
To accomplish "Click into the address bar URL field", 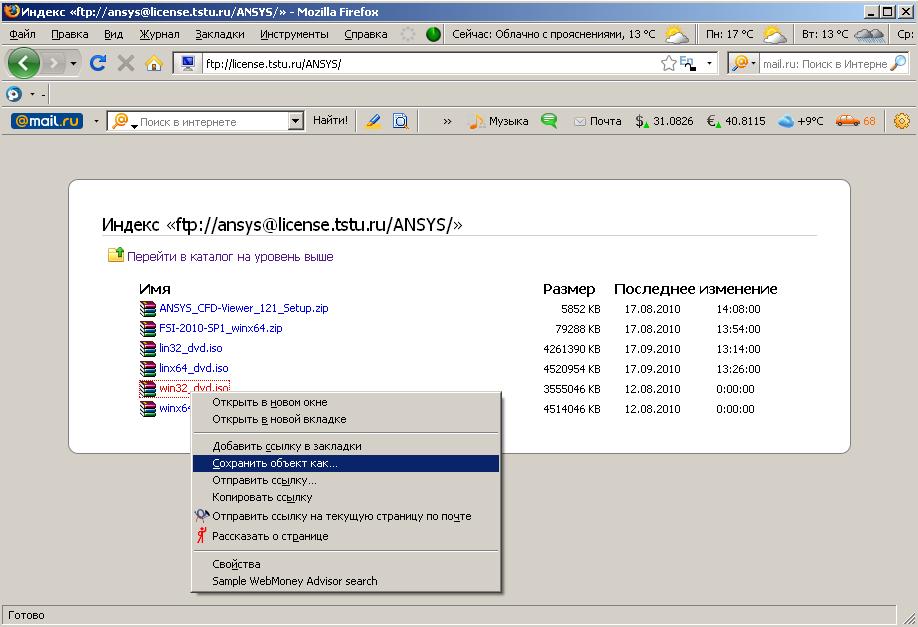I will 430,63.
